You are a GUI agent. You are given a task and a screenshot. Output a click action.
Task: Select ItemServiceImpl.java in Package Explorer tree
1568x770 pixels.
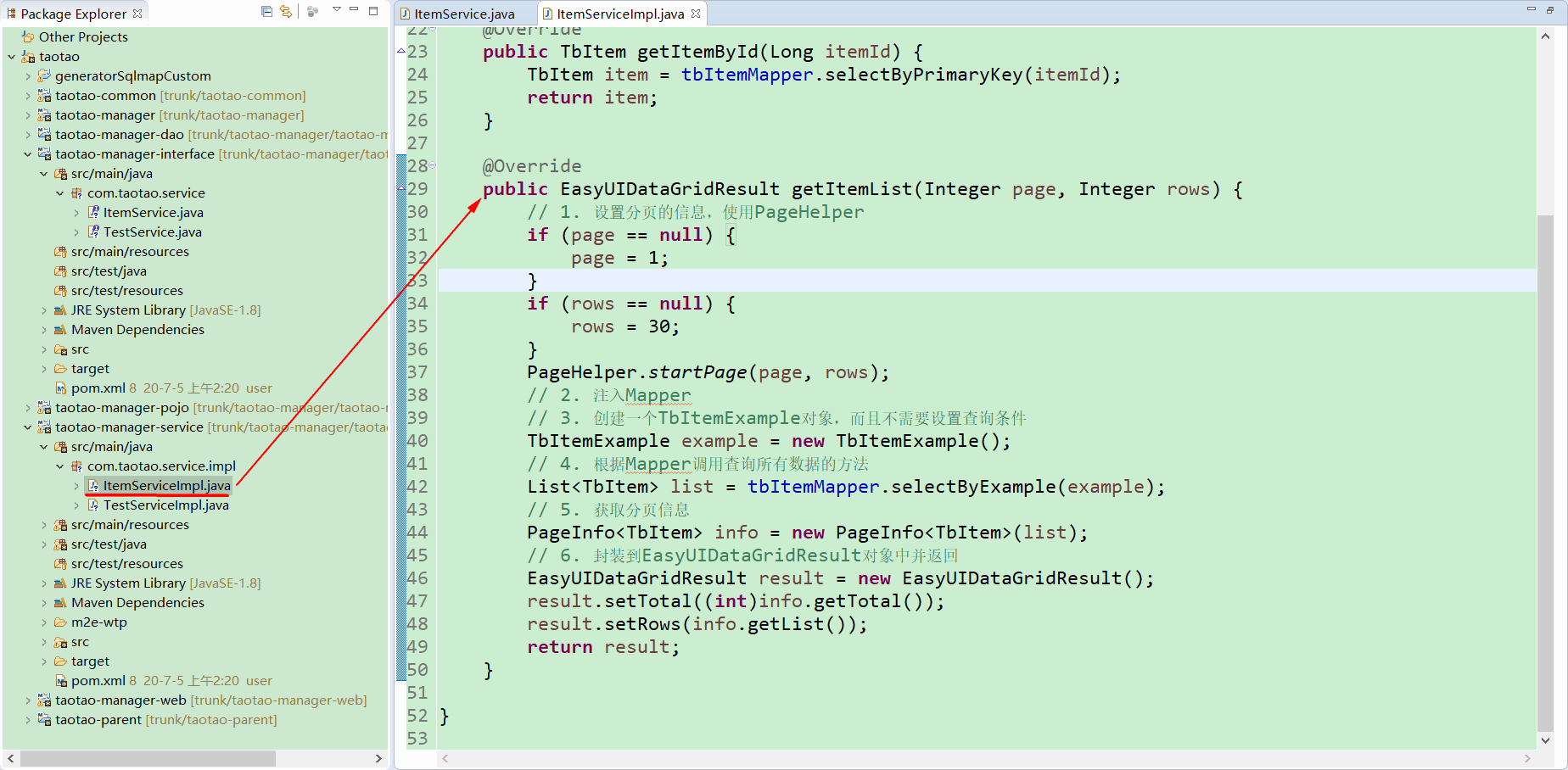coord(166,485)
